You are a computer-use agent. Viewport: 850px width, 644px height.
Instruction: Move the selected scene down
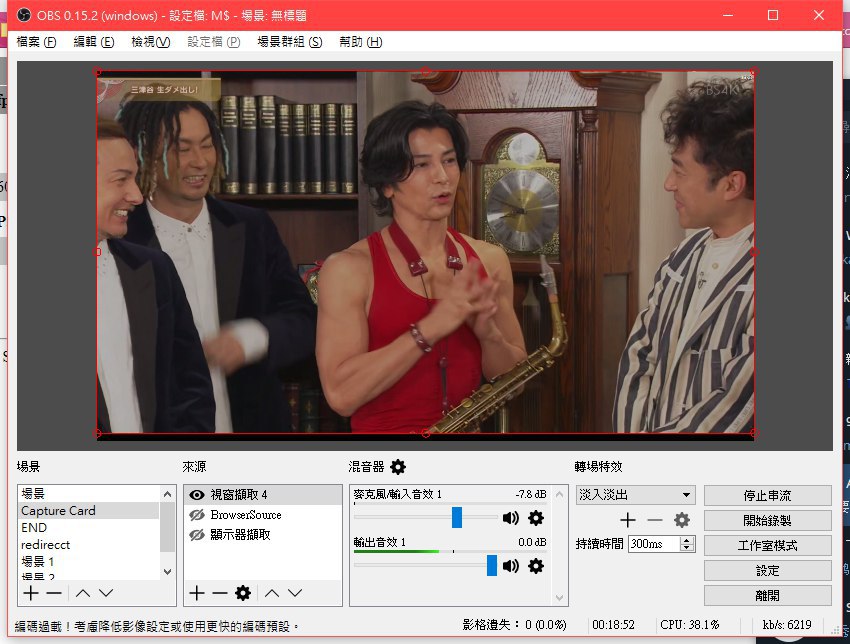pyautogui.click(x=106, y=593)
